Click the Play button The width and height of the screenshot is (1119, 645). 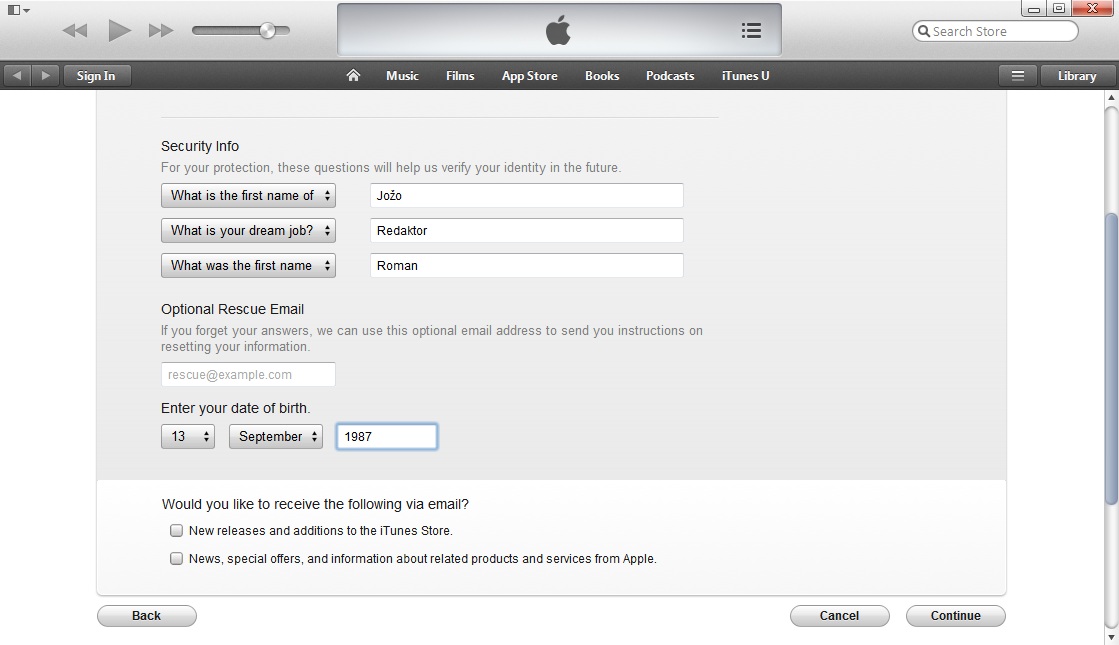coord(119,30)
